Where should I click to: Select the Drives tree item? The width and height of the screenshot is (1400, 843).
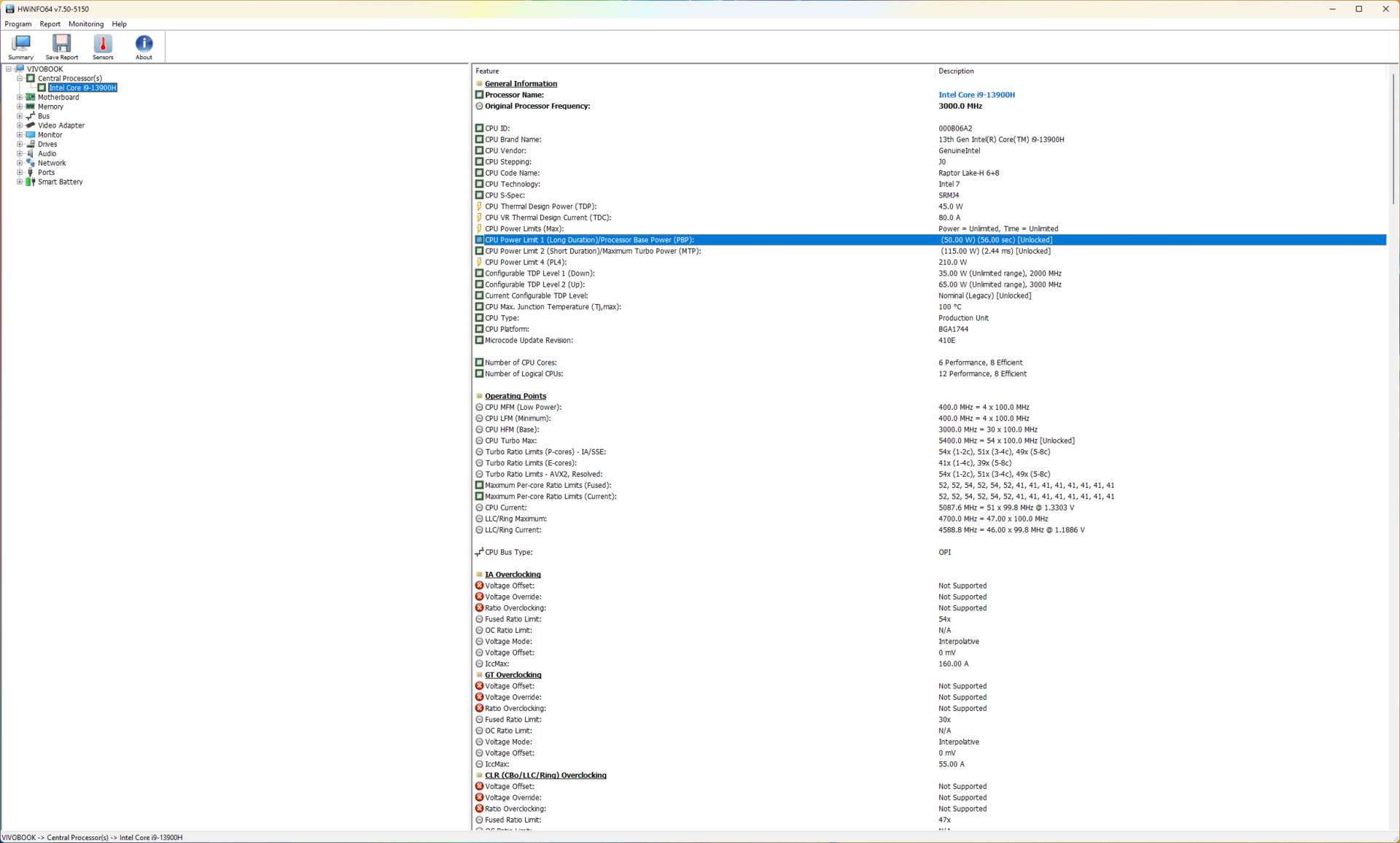47,144
